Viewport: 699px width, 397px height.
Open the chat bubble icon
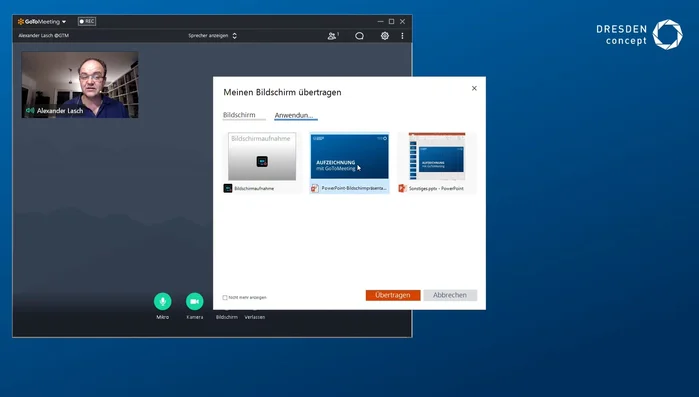[359, 36]
